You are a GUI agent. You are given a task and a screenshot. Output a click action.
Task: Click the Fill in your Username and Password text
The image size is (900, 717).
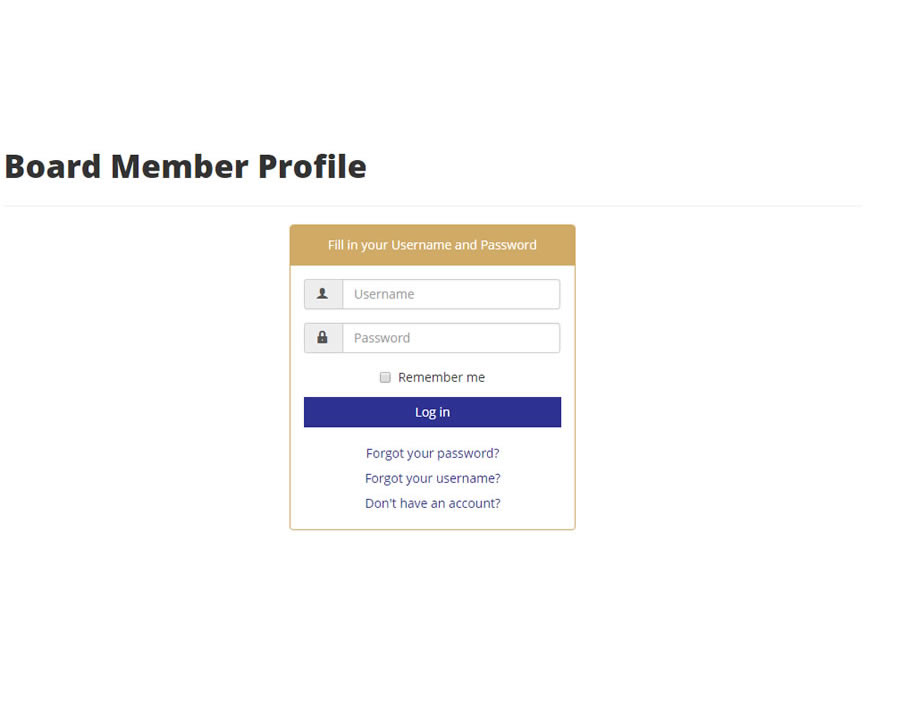(x=432, y=244)
